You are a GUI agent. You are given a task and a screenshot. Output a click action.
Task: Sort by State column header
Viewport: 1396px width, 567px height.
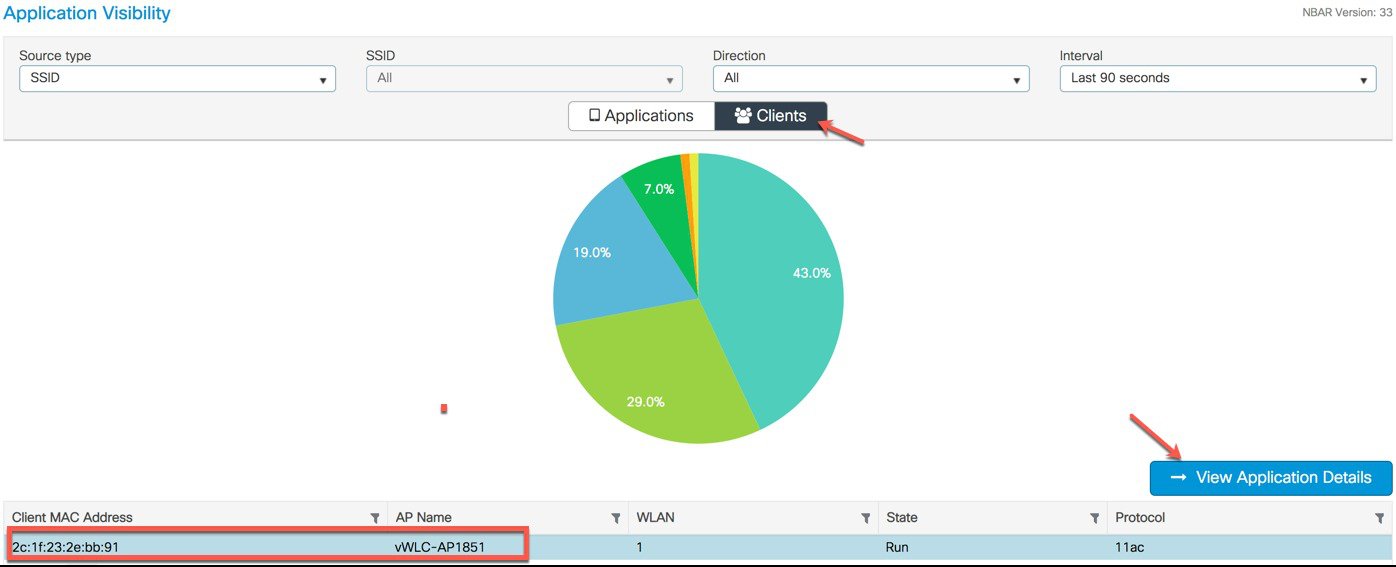[x=902, y=517]
